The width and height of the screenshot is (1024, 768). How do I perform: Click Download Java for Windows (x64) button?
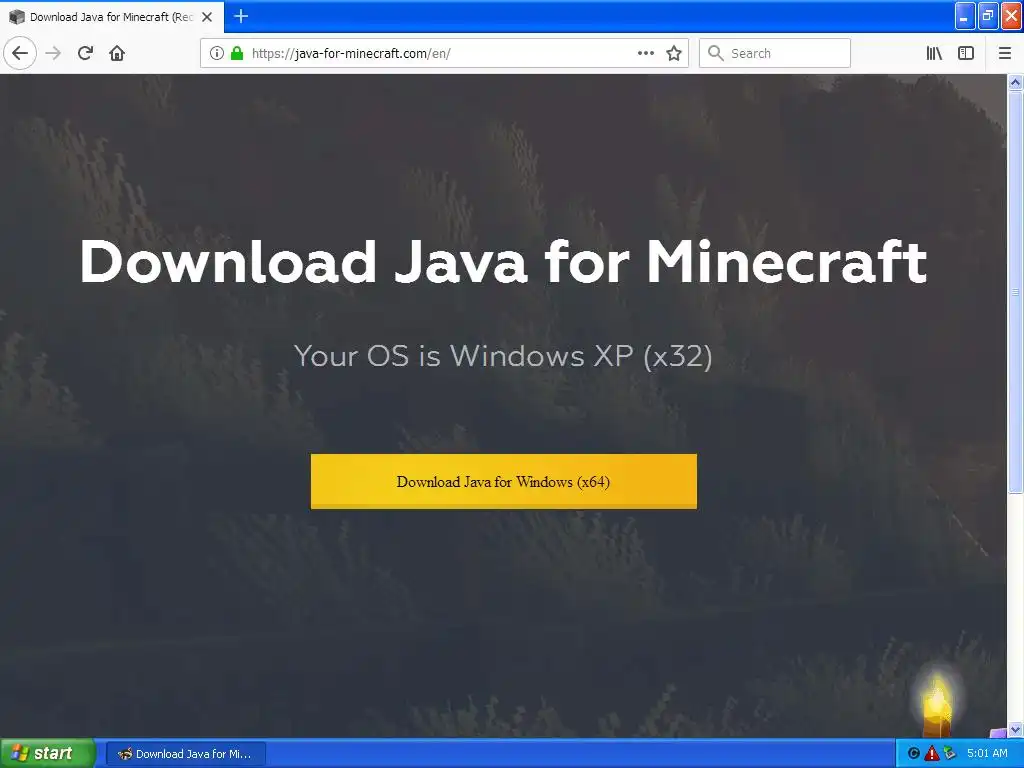point(504,481)
